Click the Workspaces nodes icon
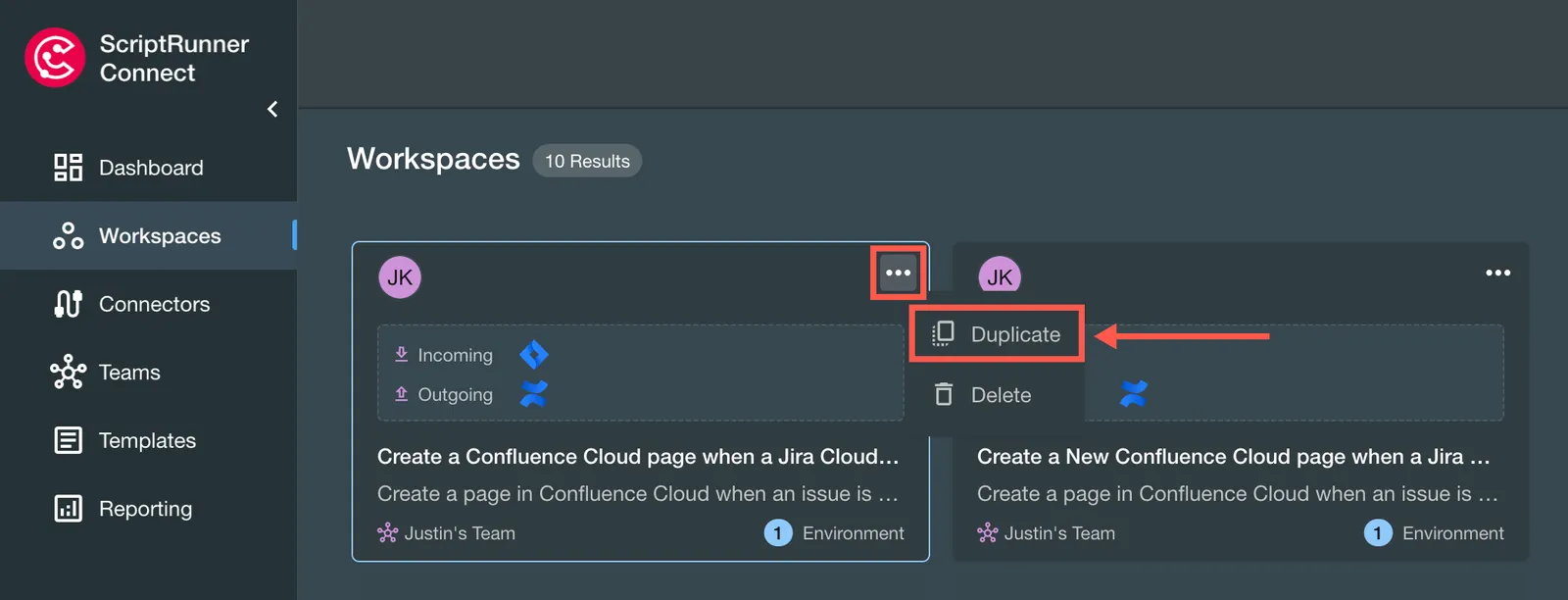 click(68, 236)
